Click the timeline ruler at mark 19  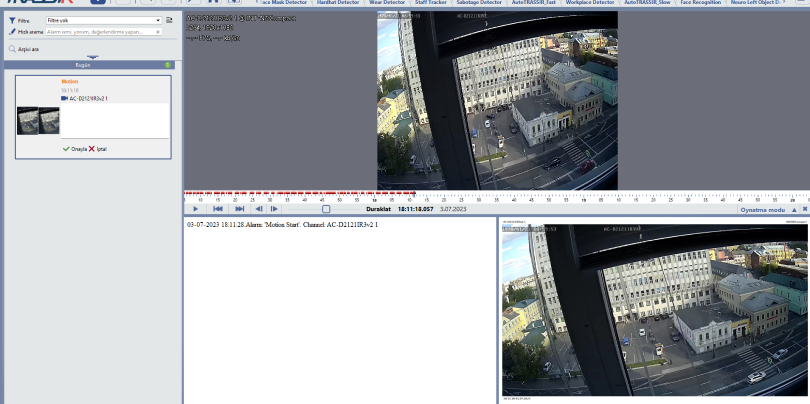click(x=584, y=199)
